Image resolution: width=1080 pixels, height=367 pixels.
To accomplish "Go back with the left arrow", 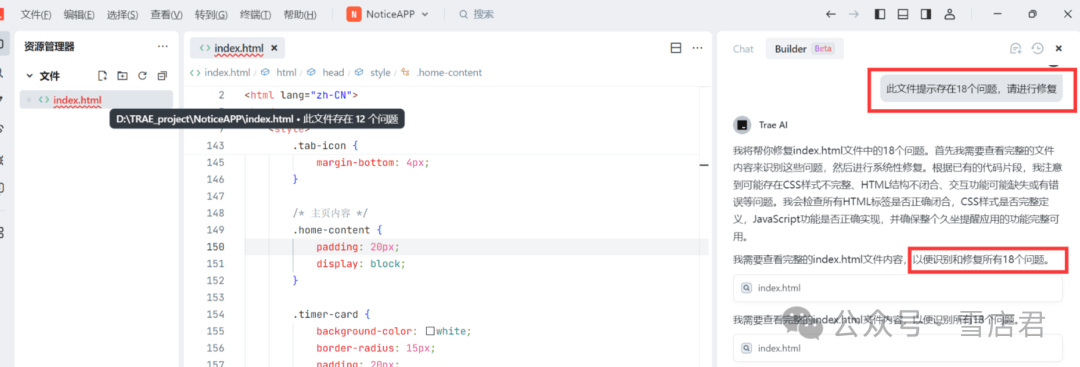I will pyautogui.click(x=831, y=14).
